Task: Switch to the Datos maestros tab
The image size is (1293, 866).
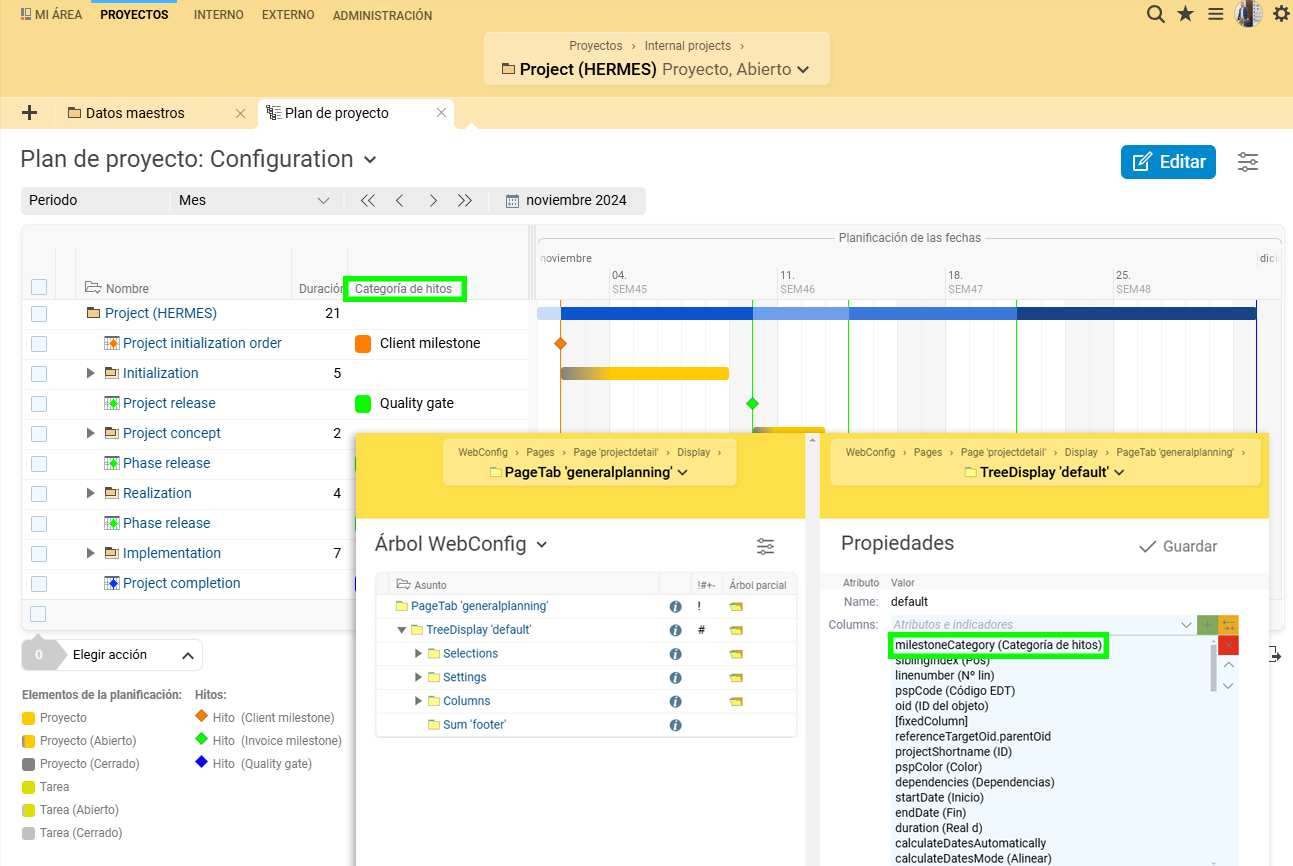Action: 135,113
